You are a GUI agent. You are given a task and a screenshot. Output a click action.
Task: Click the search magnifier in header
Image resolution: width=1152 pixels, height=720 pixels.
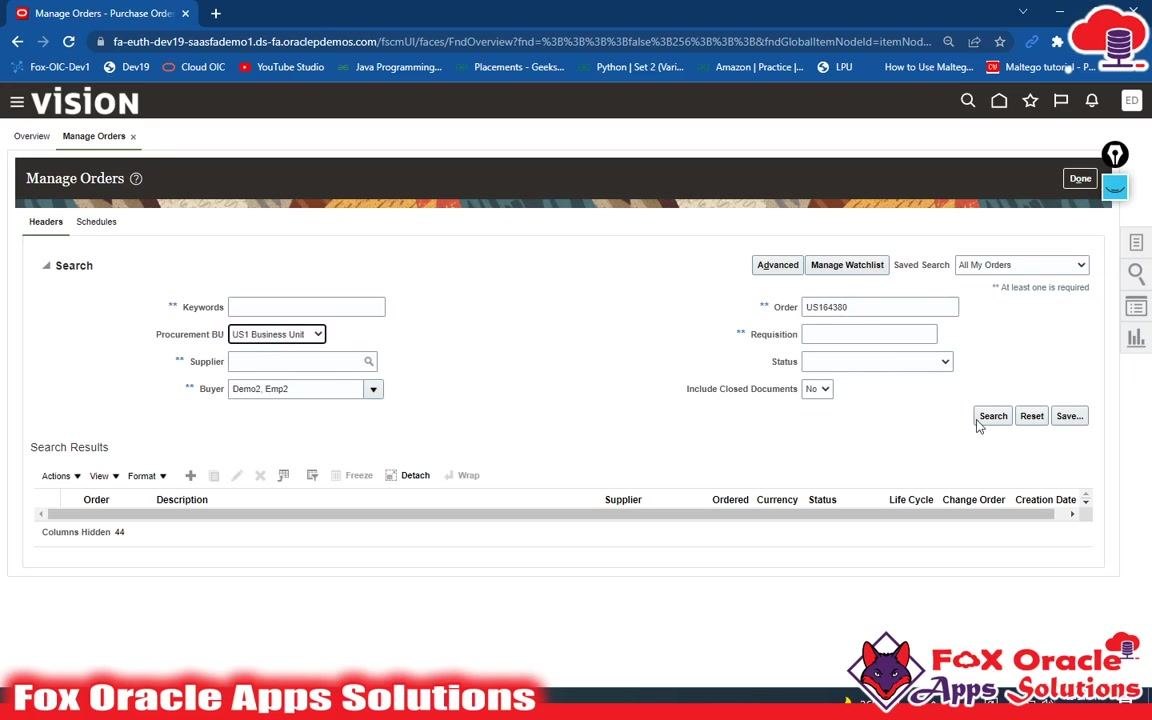(x=968, y=101)
